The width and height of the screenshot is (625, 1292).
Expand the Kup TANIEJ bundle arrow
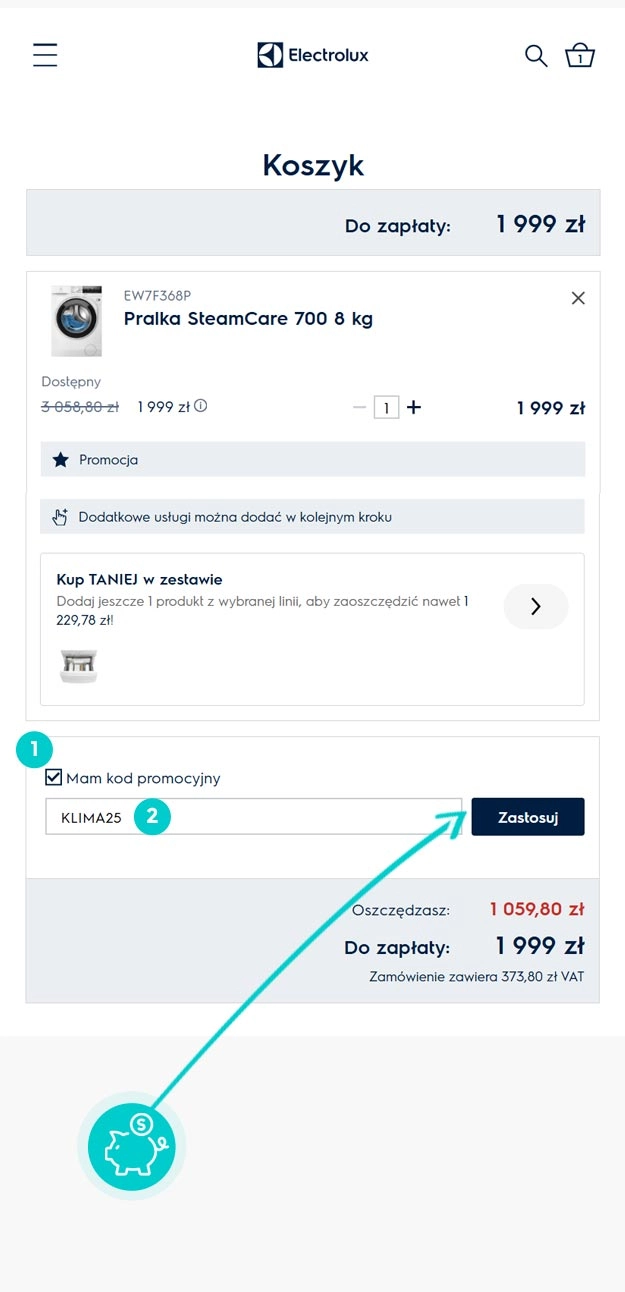535,606
